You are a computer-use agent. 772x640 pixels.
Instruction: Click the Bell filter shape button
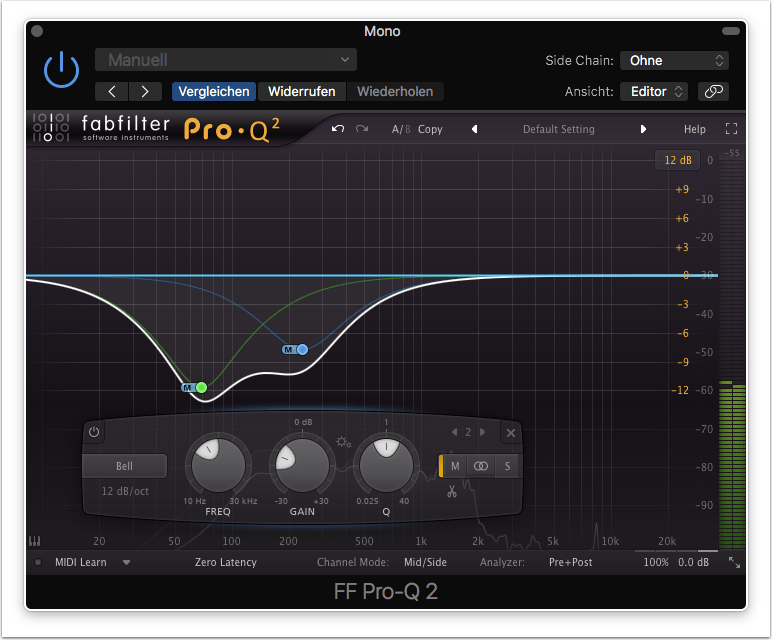124,466
